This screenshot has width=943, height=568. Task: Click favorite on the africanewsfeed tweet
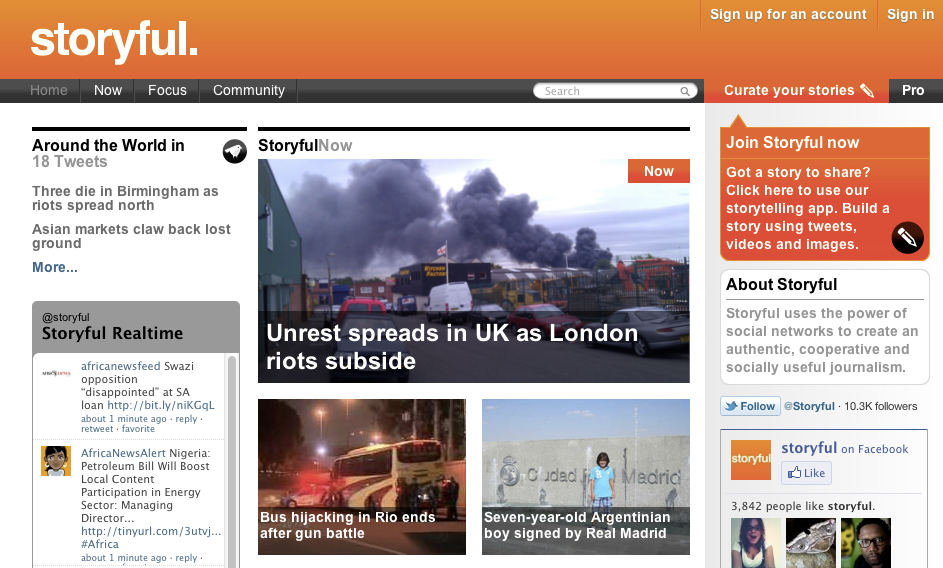point(138,429)
